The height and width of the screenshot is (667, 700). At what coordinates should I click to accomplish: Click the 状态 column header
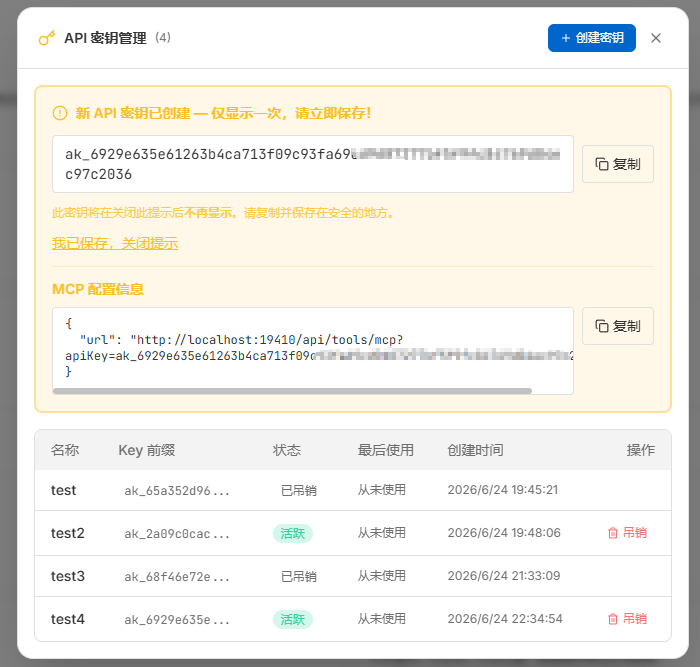[x=287, y=450]
